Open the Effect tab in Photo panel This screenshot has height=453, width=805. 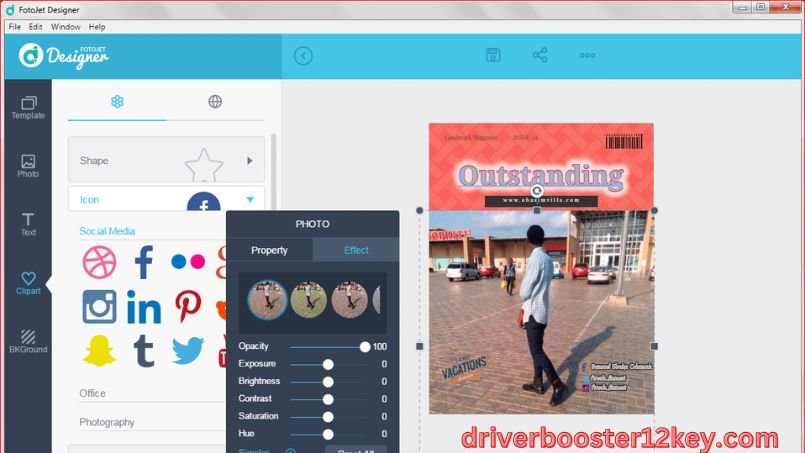(x=356, y=250)
